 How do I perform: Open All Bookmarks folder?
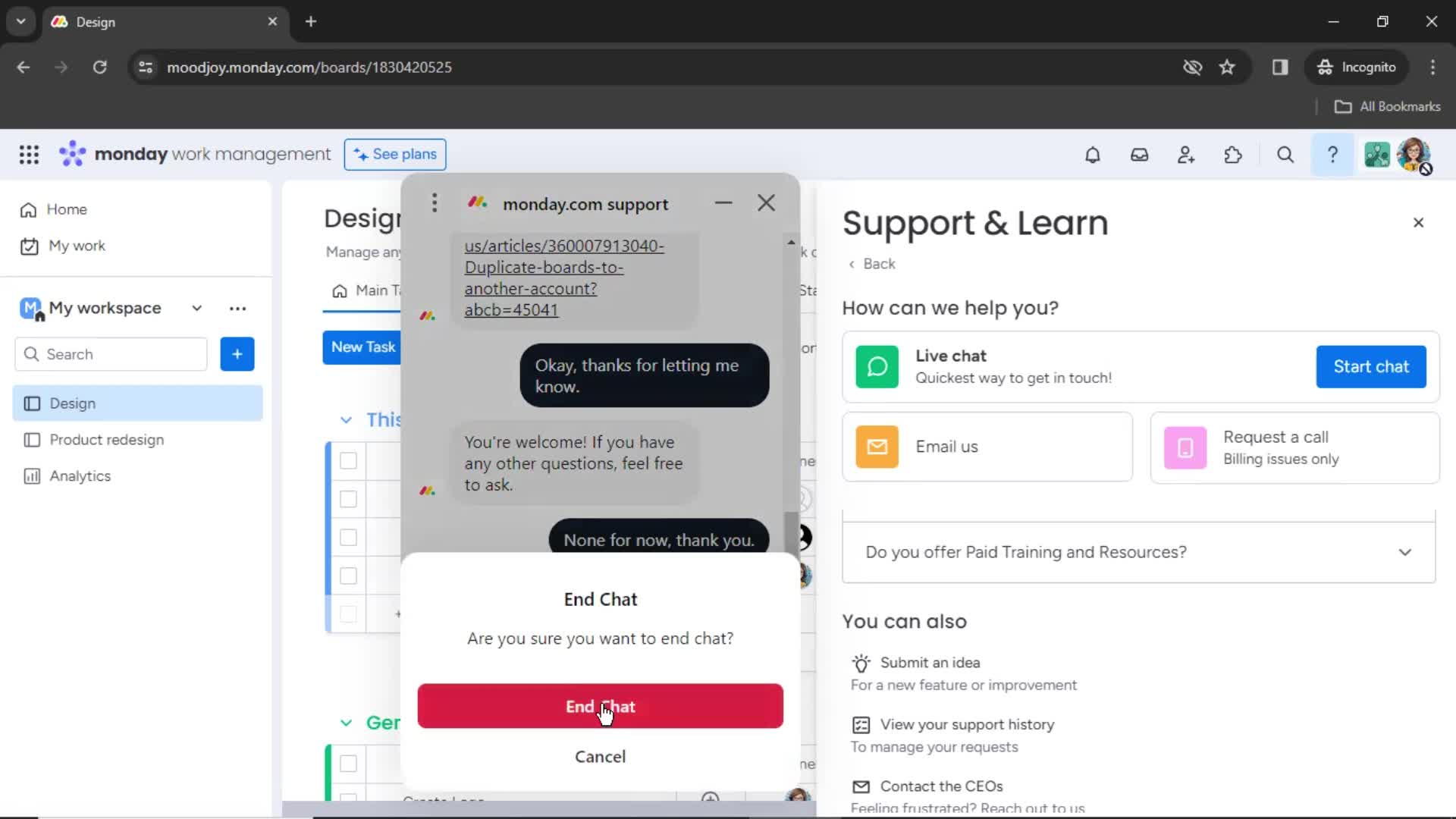pyautogui.click(x=1388, y=107)
